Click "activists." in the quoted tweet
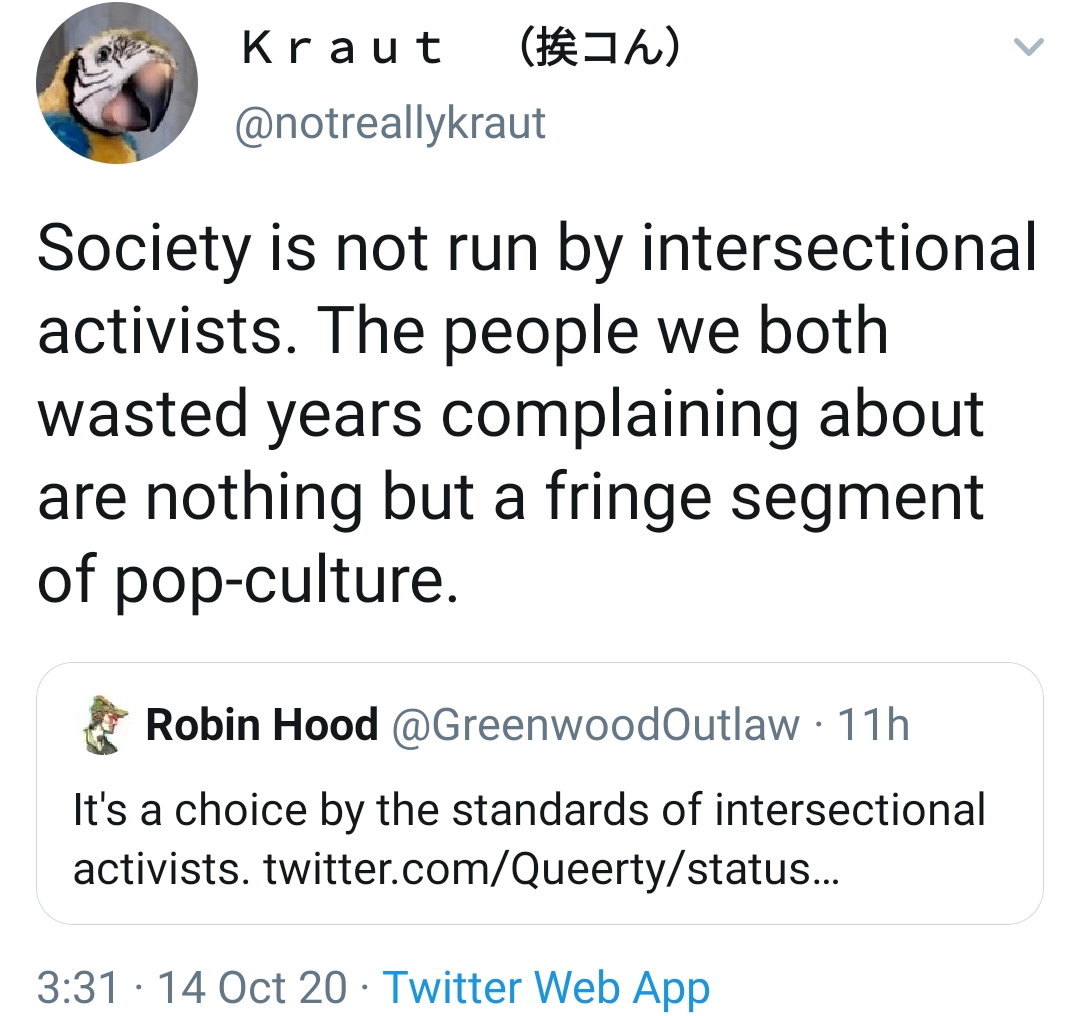This screenshot has height=1016, width=1080. (160, 869)
